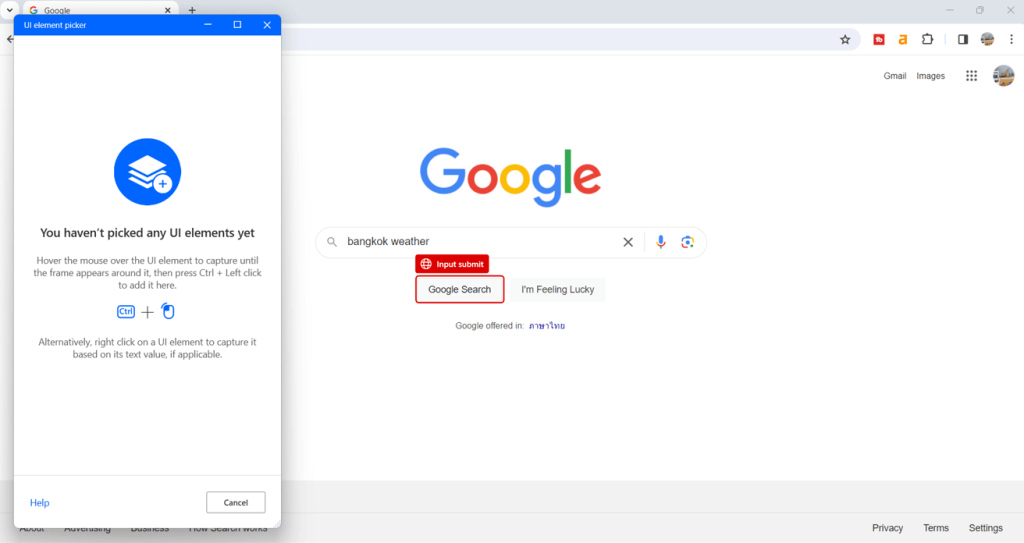Screen dimensions: 1024x543
Task: Open the Google account avatar on the page
Action: coord(1003,76)
